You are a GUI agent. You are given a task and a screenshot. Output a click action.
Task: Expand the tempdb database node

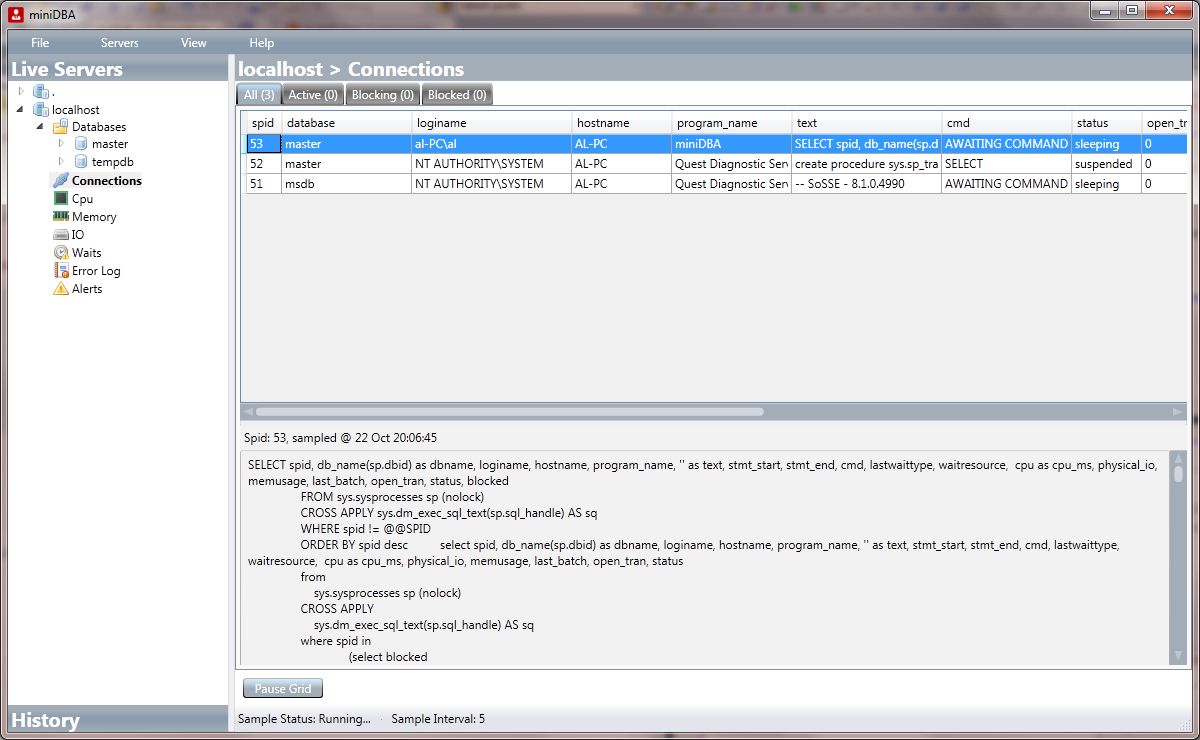point(61,161)
